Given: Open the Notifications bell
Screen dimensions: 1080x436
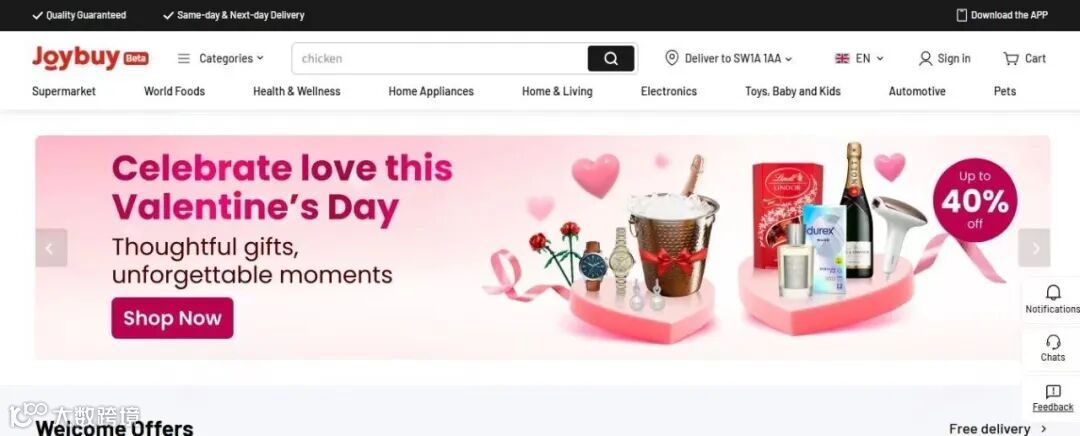Looking at the screenshot, I should point(1052,293).
